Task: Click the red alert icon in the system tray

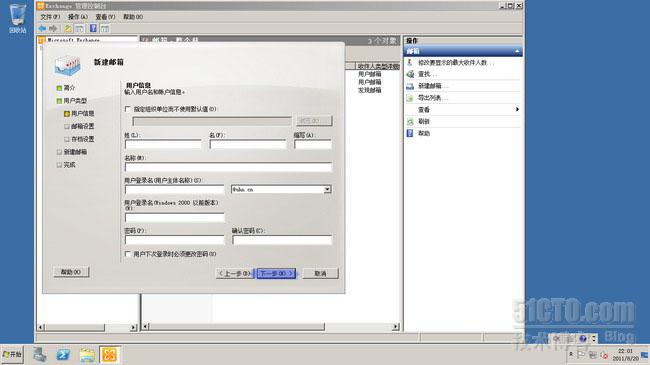Action: point(604,355)
